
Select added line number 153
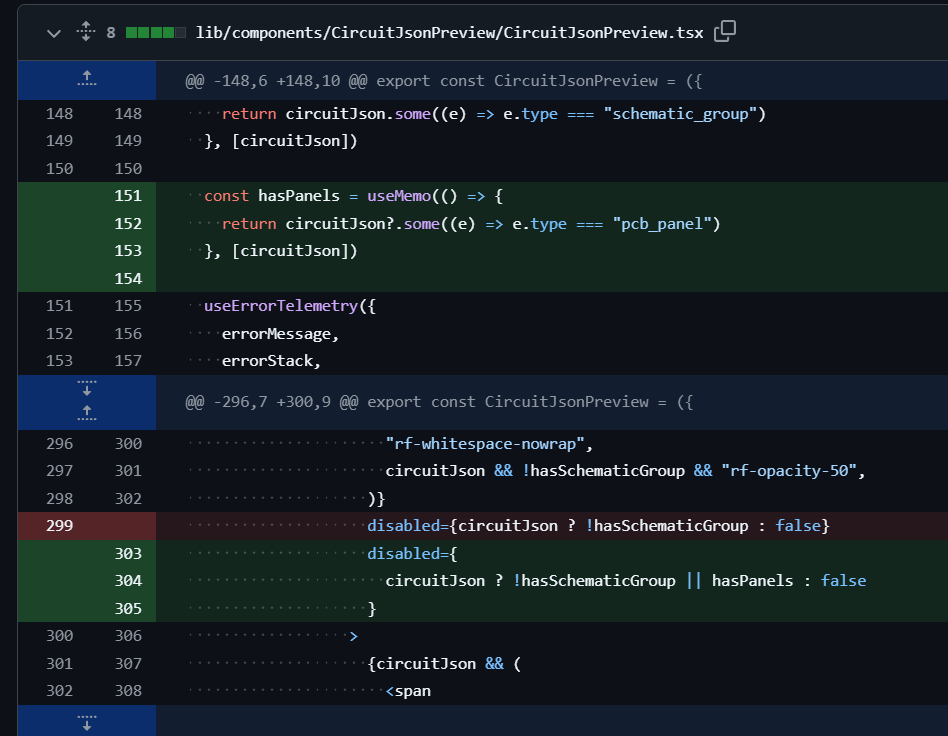coord(128,251)
